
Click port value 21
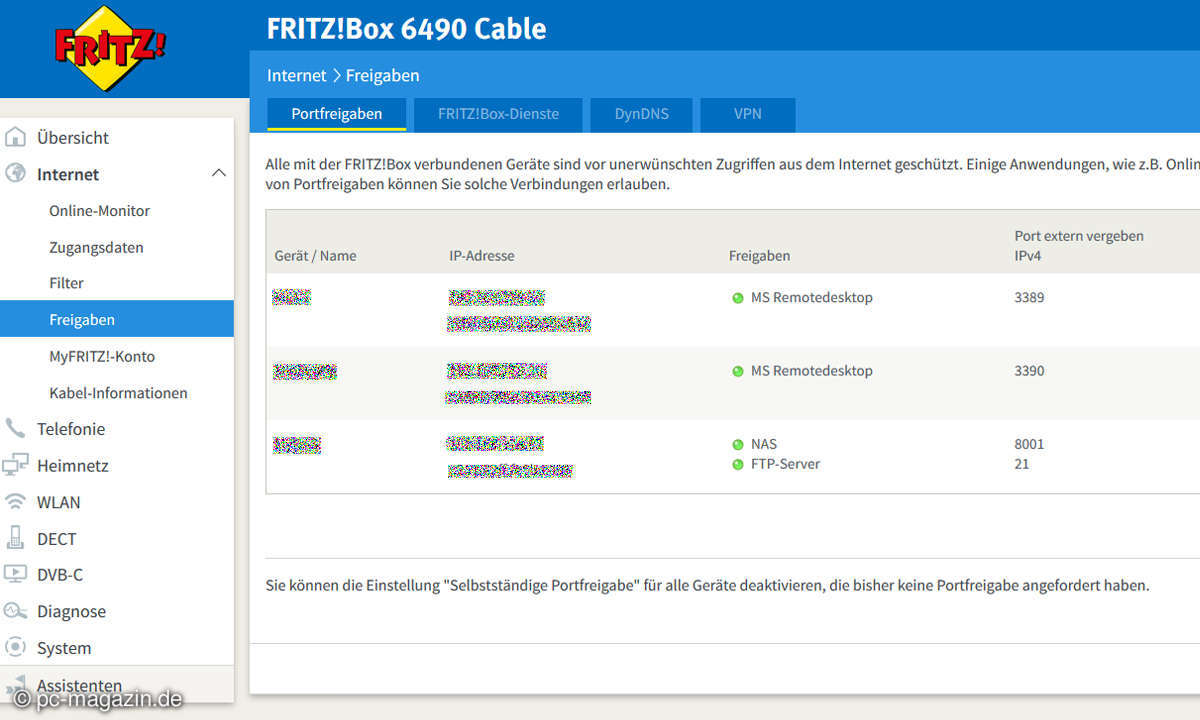point(1021,463)
